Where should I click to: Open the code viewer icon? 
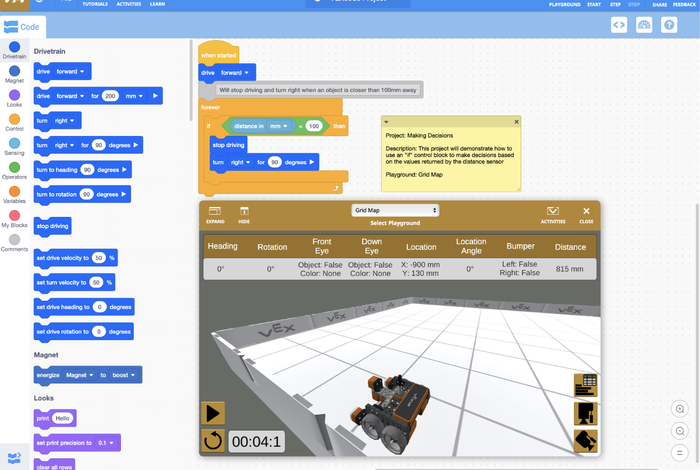tap(619, 25)
